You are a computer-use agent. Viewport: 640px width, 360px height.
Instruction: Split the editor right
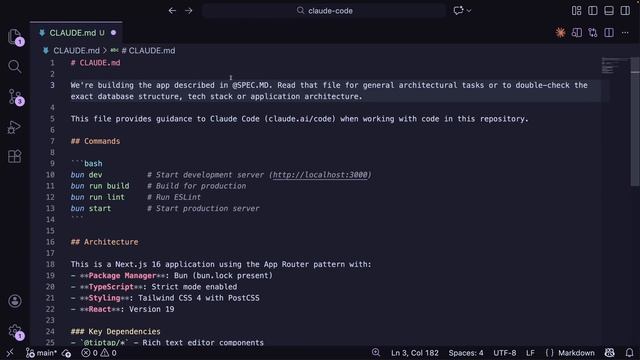click(609, 33)
